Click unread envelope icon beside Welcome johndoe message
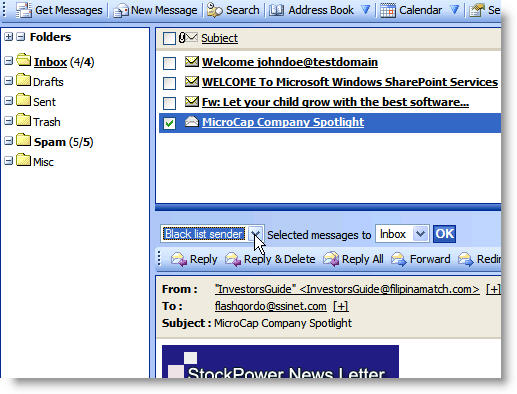The width and height of the screenshot is (517, 394). (192, 61)
